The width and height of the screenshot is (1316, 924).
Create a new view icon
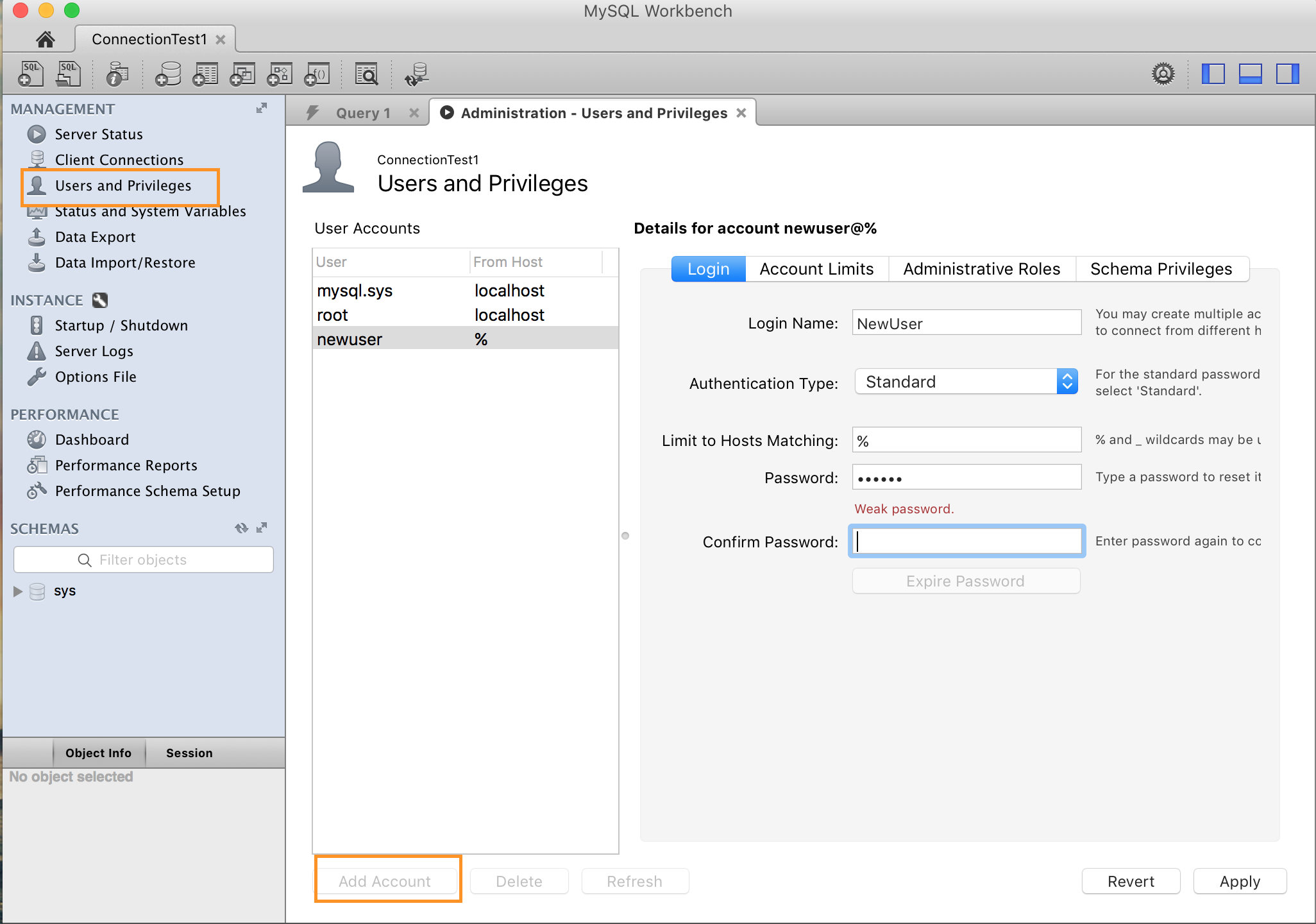click(242, 74)
